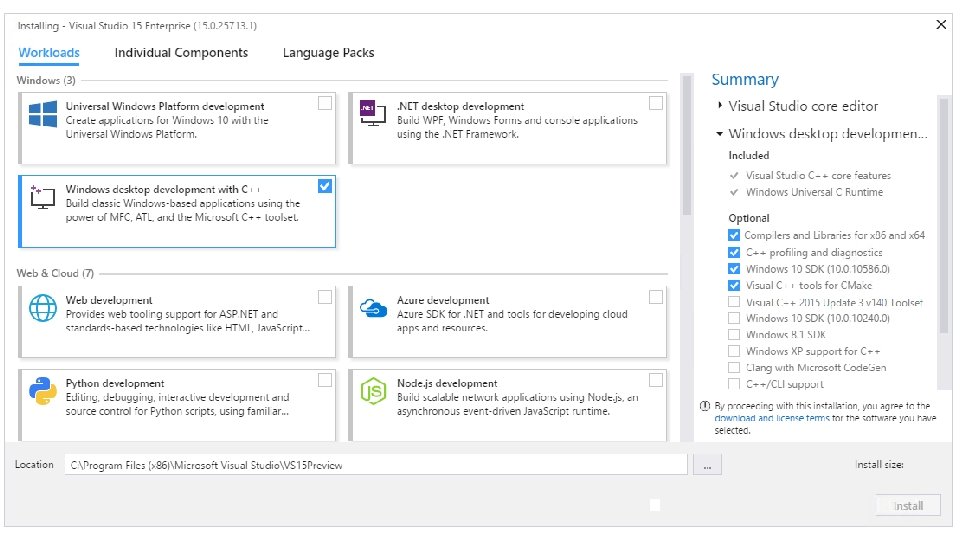Collapse Windows desktop development summary section

pyautogui.click(x=720, y=134)
